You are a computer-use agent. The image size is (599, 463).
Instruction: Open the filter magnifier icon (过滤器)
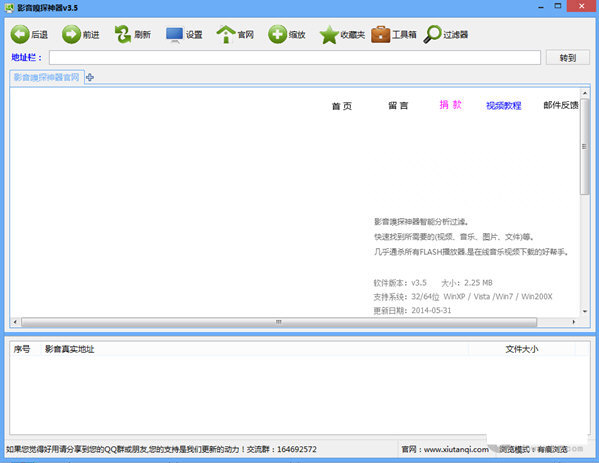pos(432,34)
